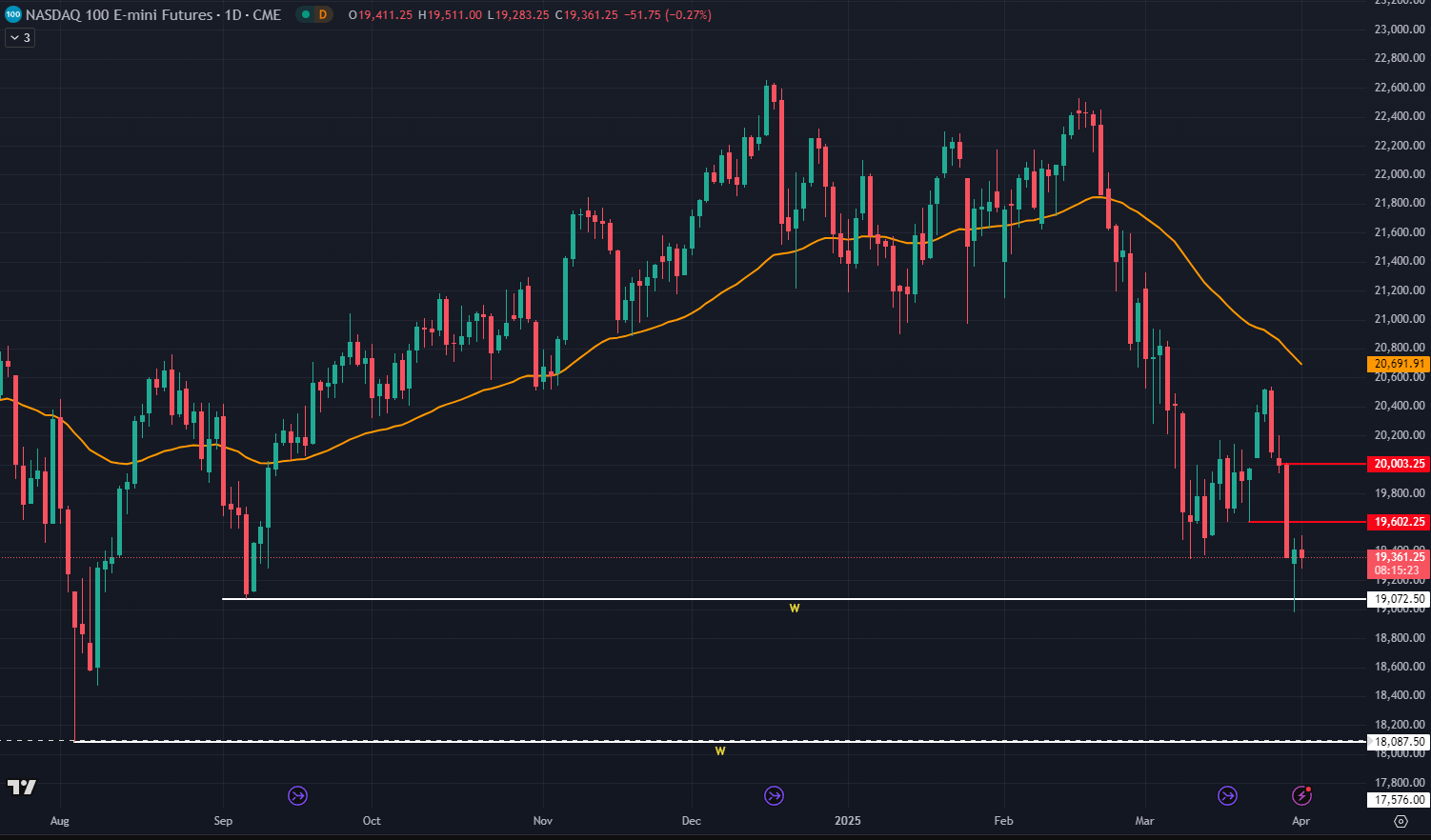Click the 18,400.00 price axis label
This screenshot has width=1431, height=840.
(1400, 696)
